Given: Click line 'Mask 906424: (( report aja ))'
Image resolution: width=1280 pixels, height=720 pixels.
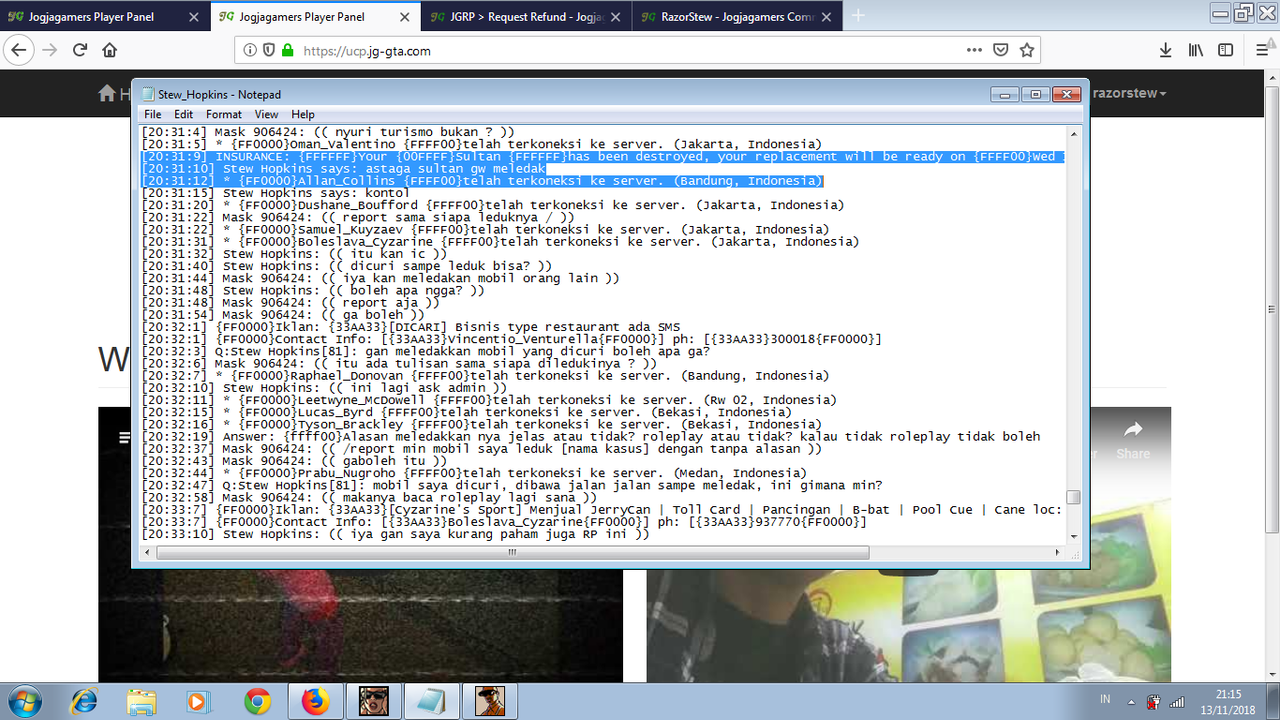Looking at the screenshot, I should tap(290, 302).
